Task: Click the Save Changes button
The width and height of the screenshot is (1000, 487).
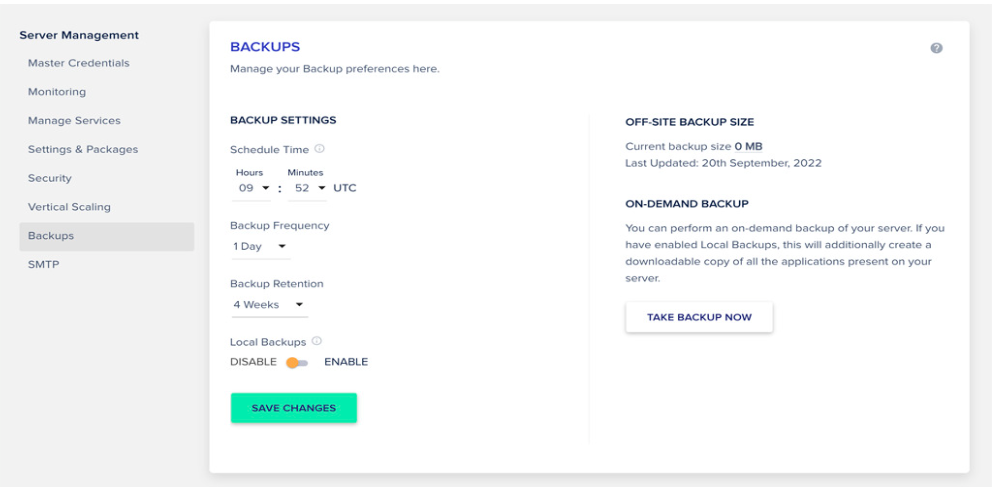Action: coord(293,408)
